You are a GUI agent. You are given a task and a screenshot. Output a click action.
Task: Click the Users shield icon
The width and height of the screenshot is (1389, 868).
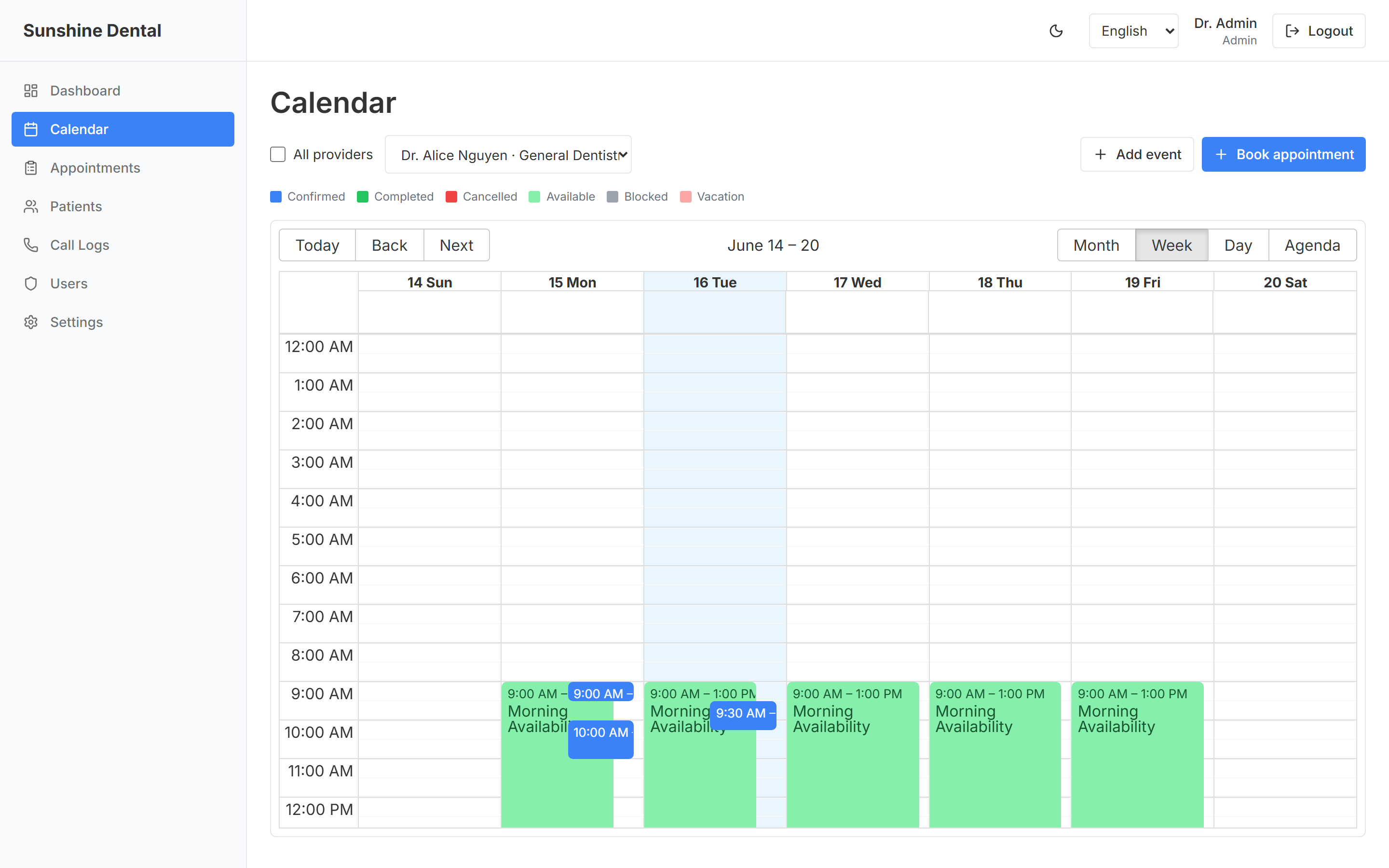(31, 284)
